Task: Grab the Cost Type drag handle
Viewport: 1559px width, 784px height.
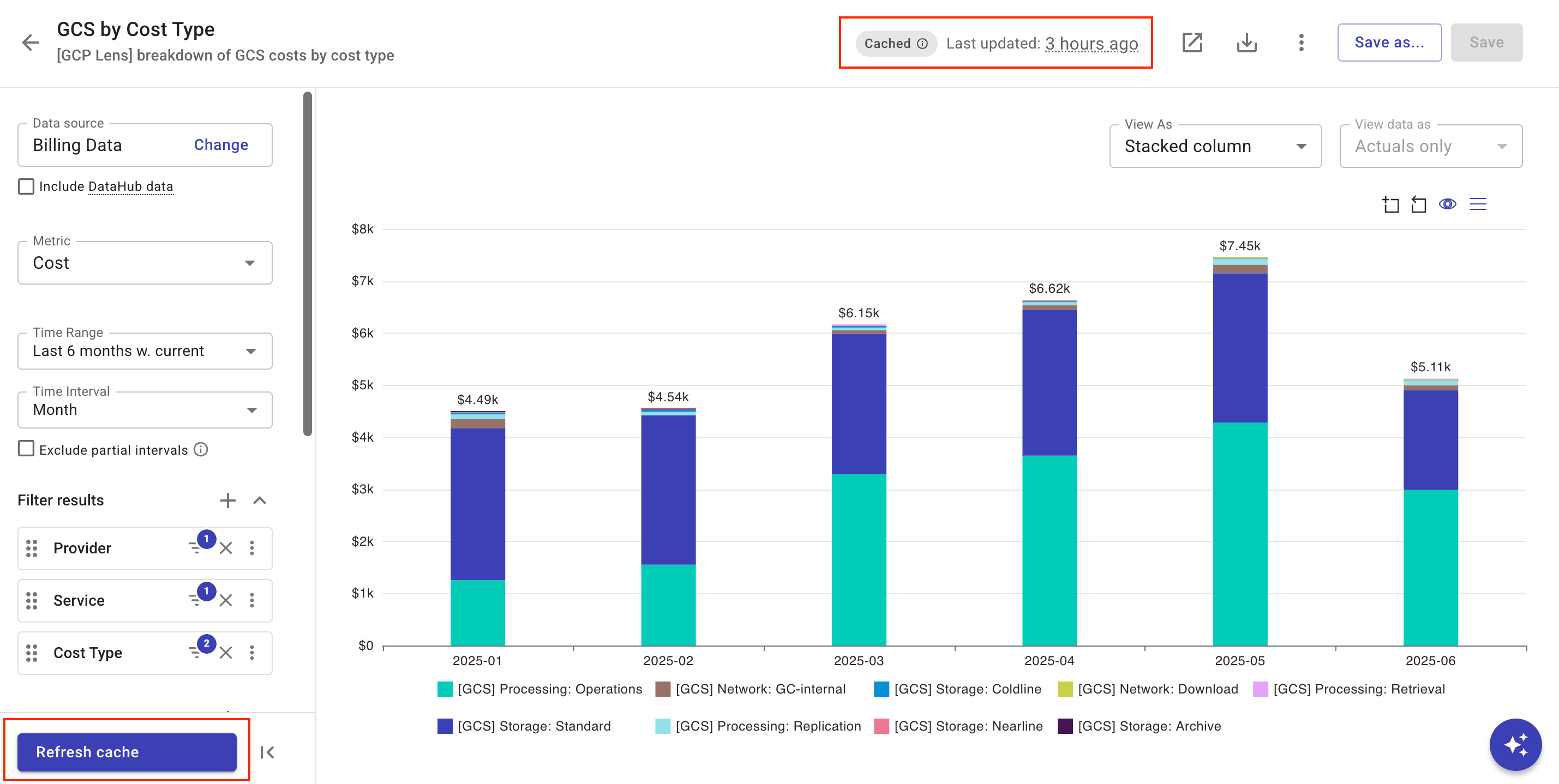Action: click(32, 653)
